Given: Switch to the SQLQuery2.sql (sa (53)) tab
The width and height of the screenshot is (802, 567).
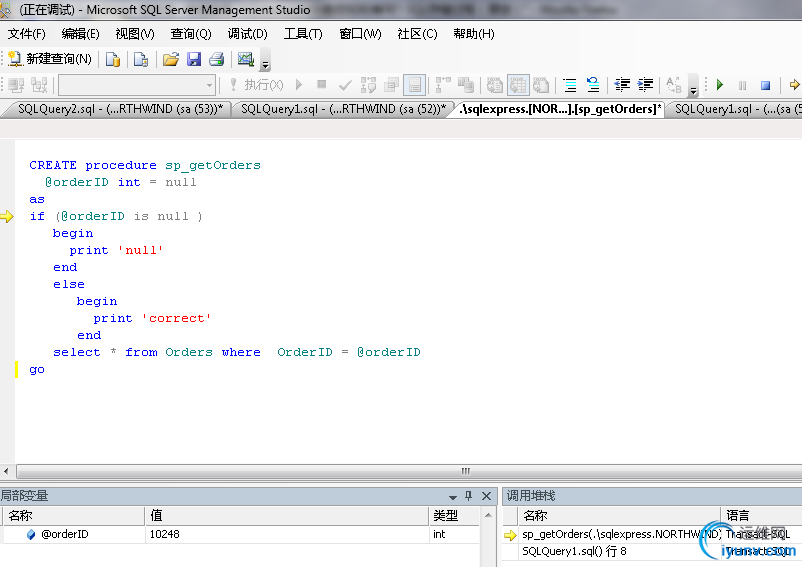Looking at the screenshot, I should point(120,109).
